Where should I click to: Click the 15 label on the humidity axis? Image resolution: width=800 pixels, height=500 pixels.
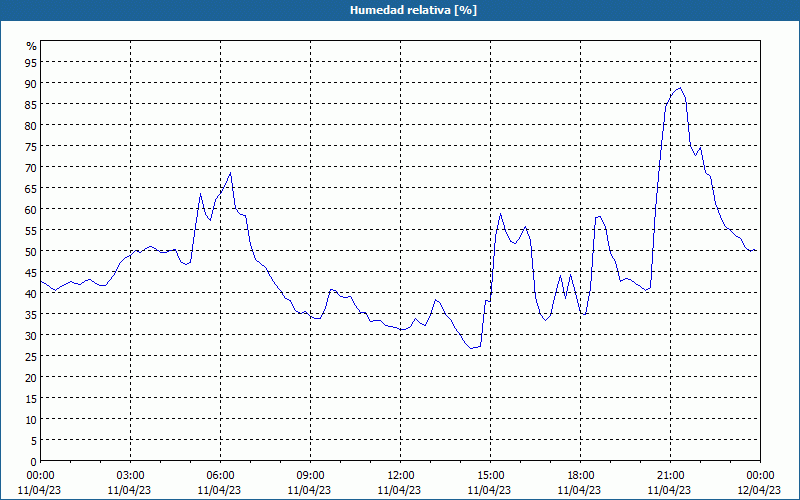pos(31,398)
